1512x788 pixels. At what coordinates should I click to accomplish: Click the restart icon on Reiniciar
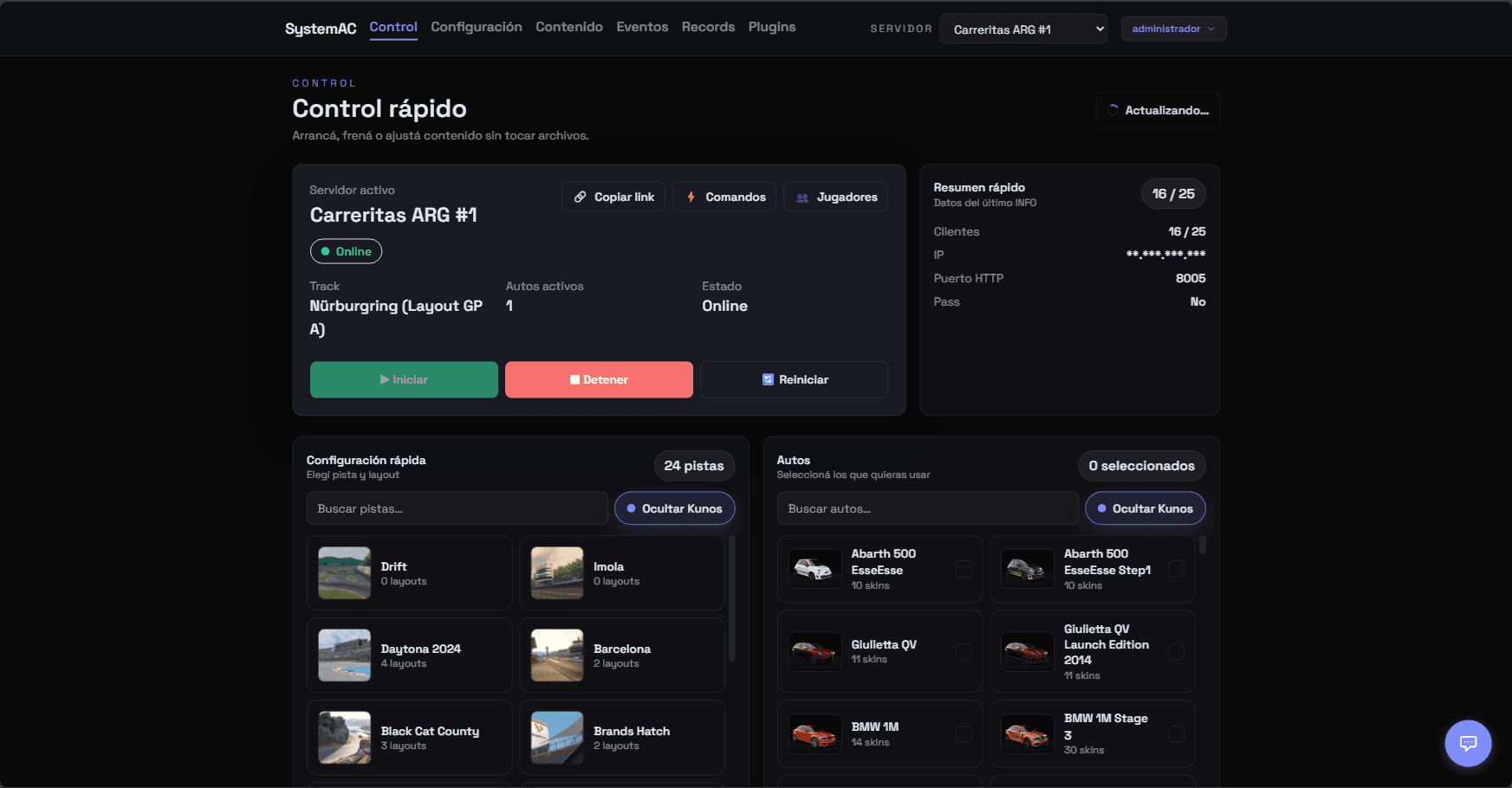point(768,379)
